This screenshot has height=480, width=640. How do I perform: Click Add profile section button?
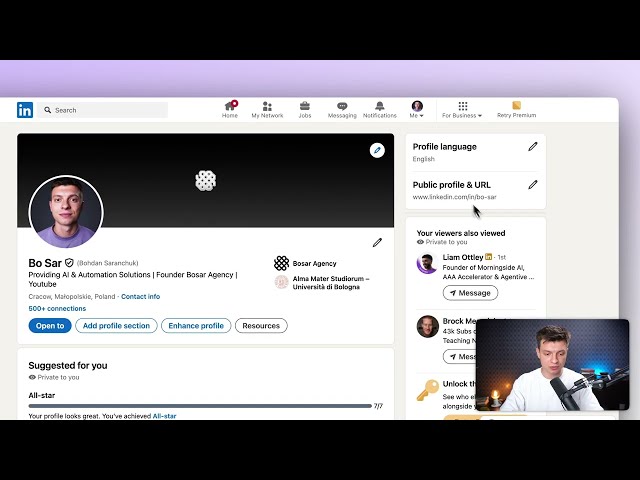pos(116,326)
